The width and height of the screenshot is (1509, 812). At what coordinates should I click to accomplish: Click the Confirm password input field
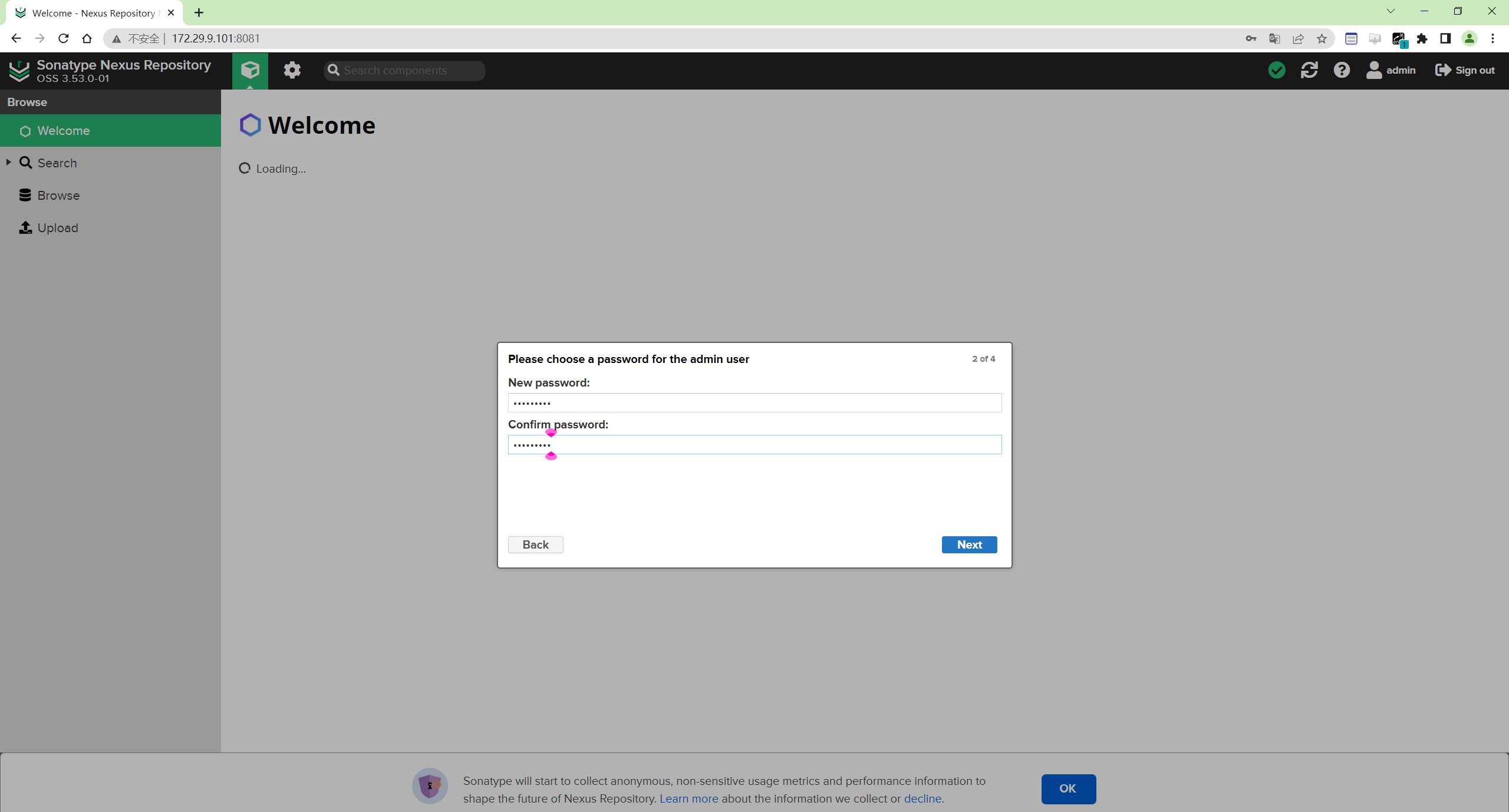coord(754,444)
